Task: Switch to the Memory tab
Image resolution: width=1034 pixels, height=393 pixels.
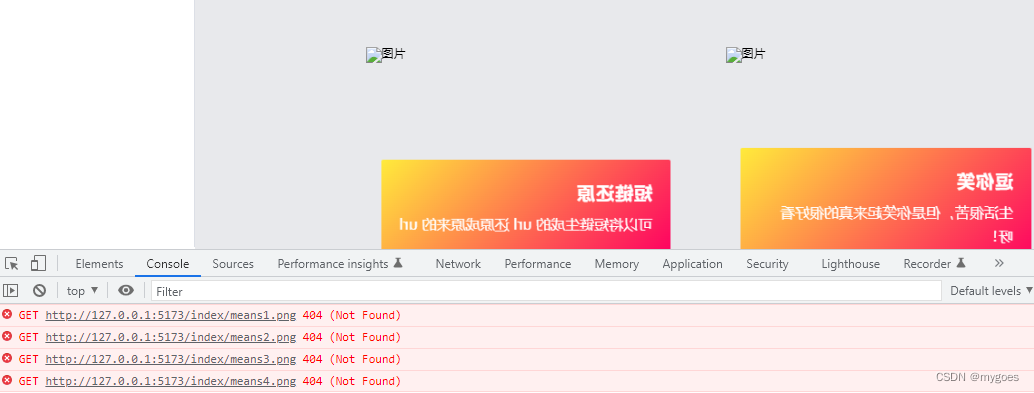Action: [x=617, y=264]
